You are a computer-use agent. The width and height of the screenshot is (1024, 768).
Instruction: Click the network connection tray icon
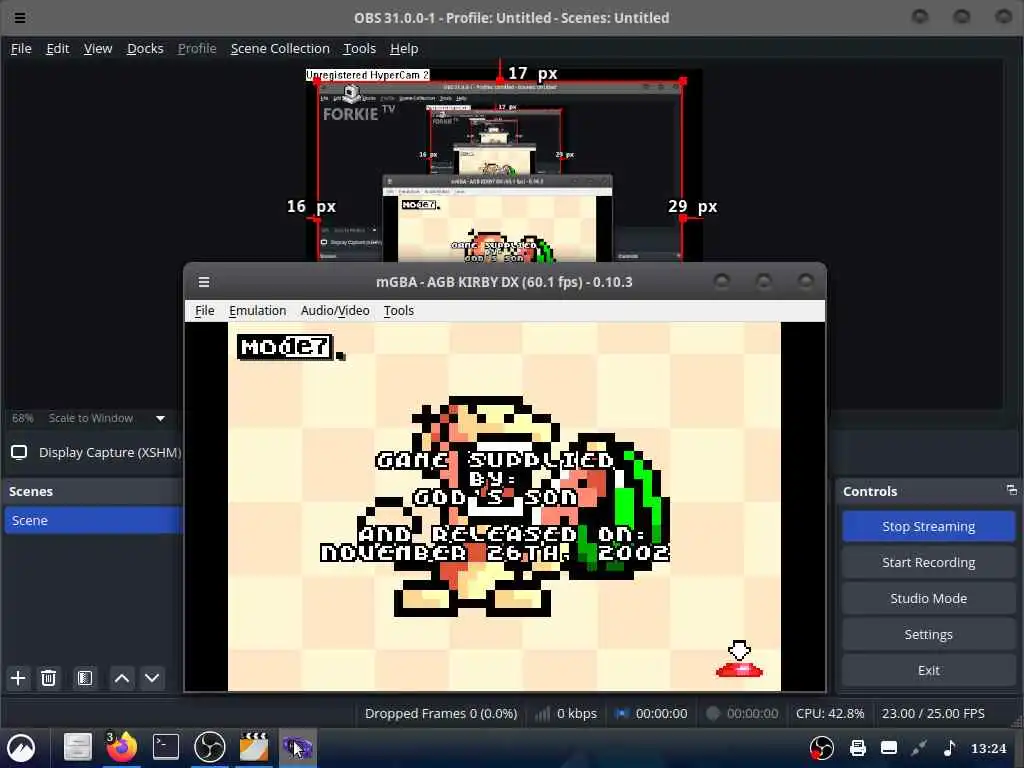(919, 748)
